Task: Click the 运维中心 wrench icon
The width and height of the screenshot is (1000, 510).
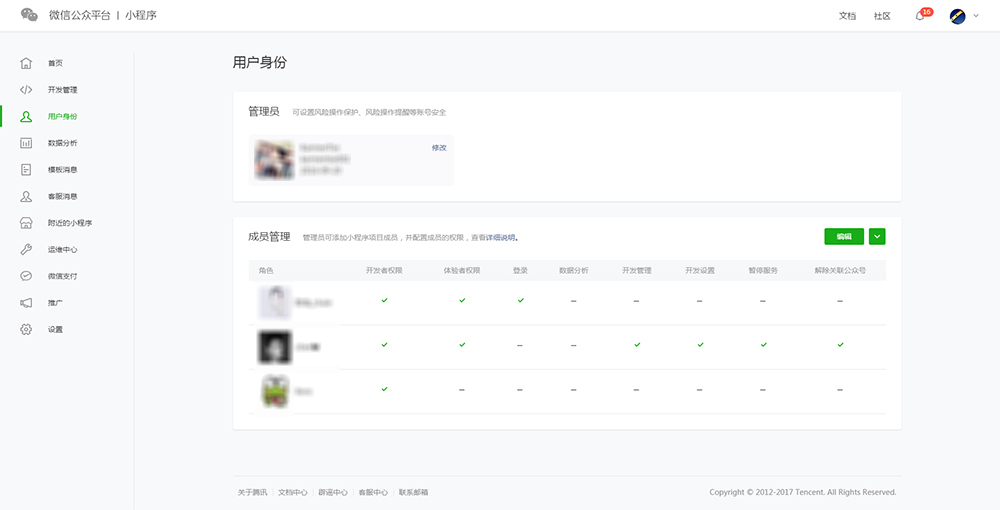Action: pos(26,249)
